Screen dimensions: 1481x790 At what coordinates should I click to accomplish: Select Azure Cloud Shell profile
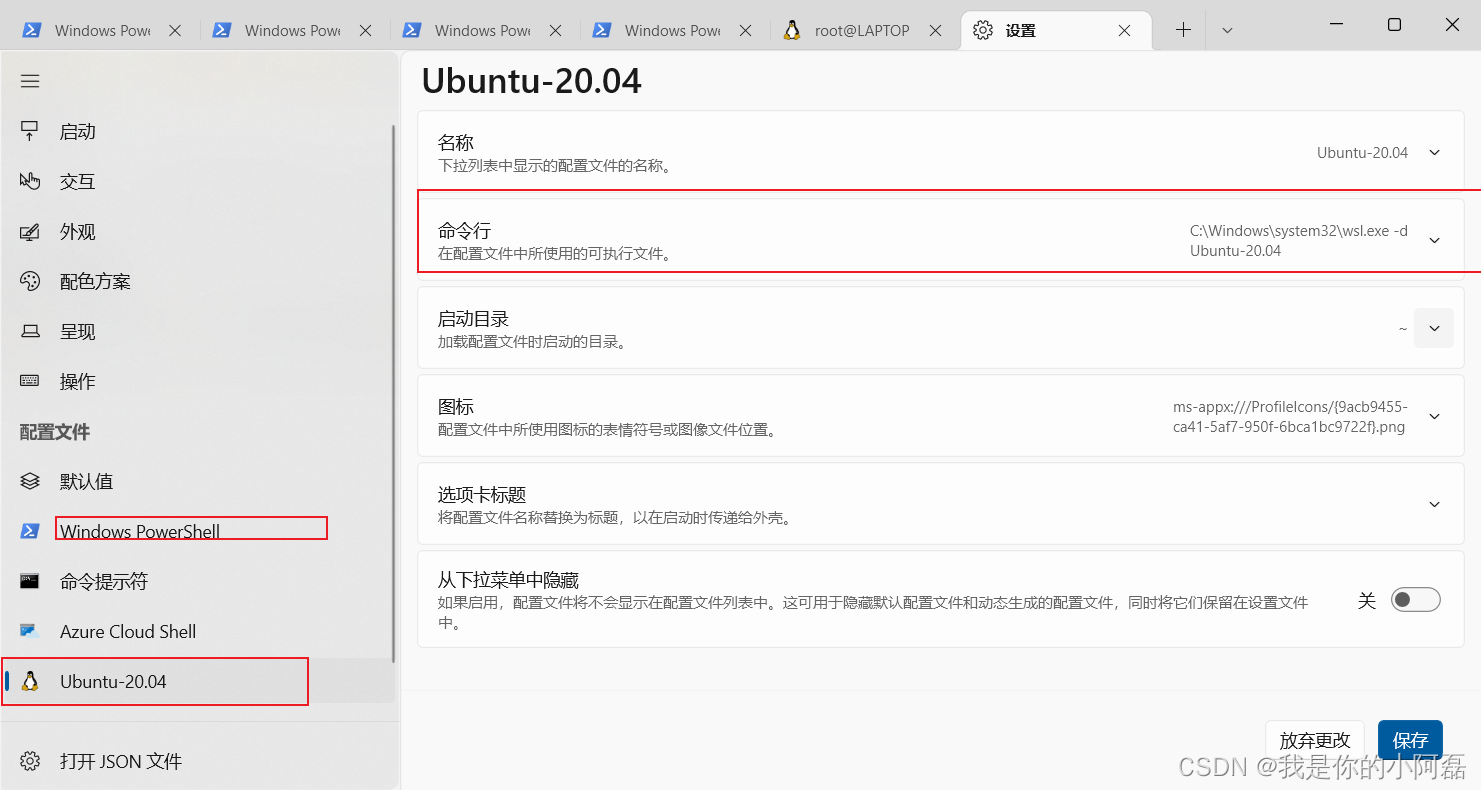pyautogui.click(x=198, y=631)
